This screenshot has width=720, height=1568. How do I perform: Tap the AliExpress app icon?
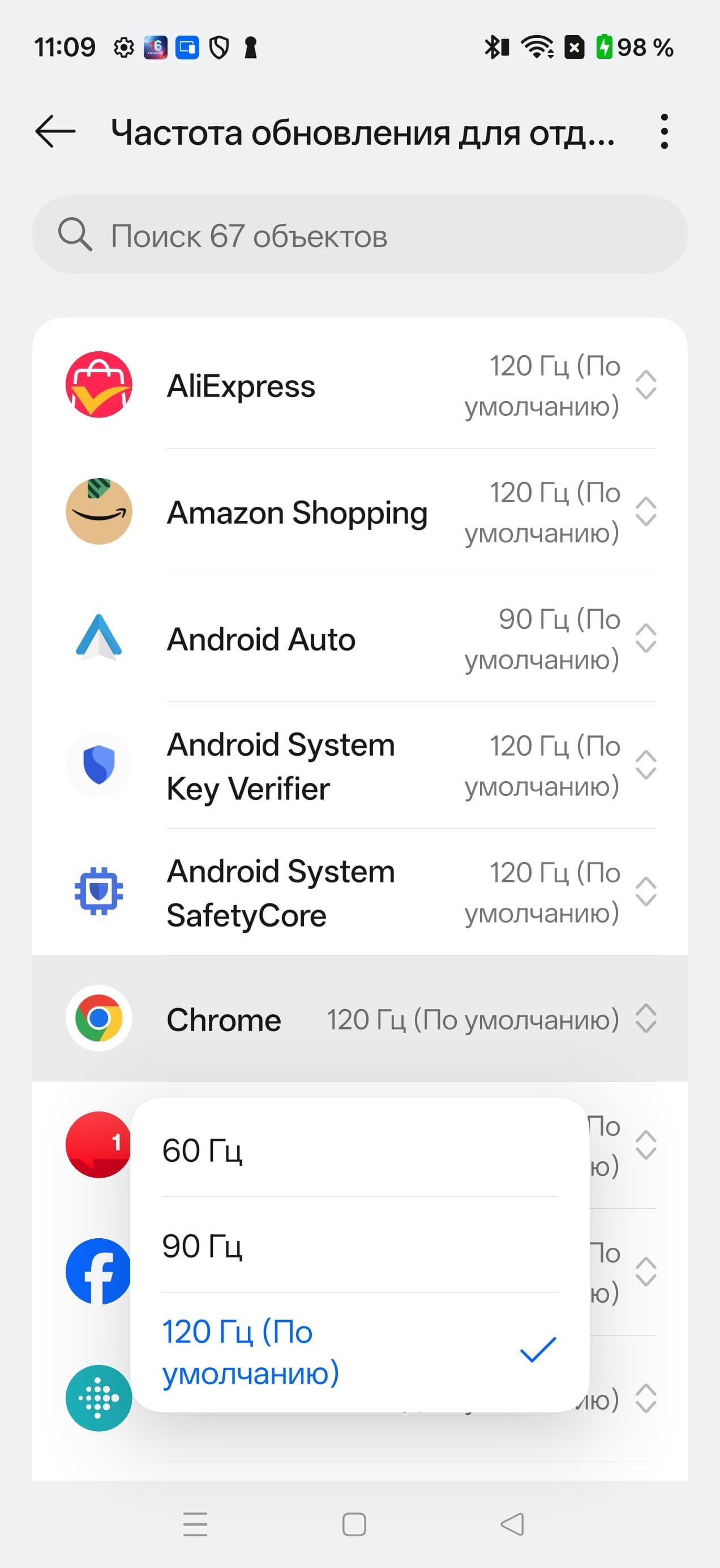point(98,385)
